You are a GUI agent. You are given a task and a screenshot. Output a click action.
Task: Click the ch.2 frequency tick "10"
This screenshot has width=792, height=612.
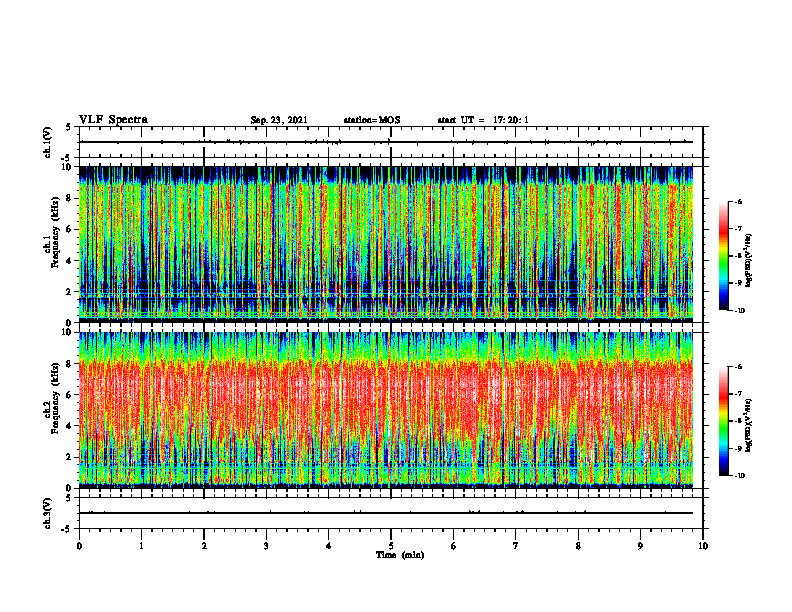69,332
